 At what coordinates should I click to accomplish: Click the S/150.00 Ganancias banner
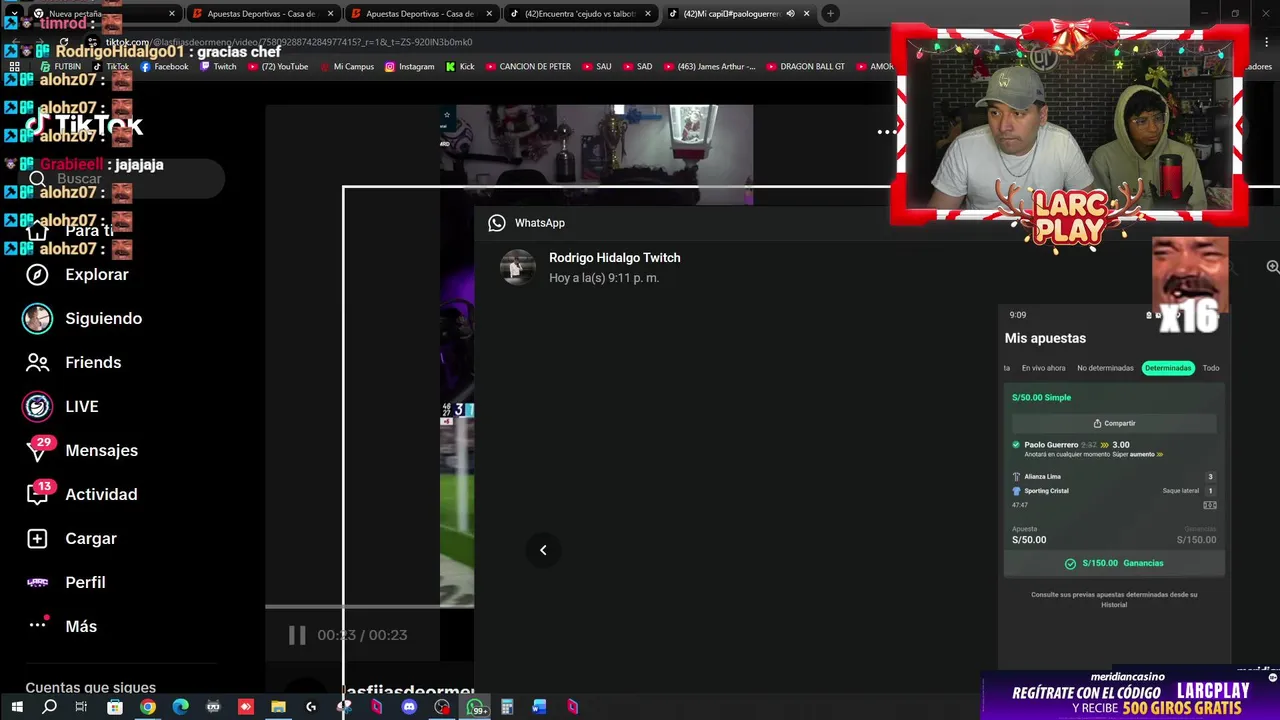1114,563
